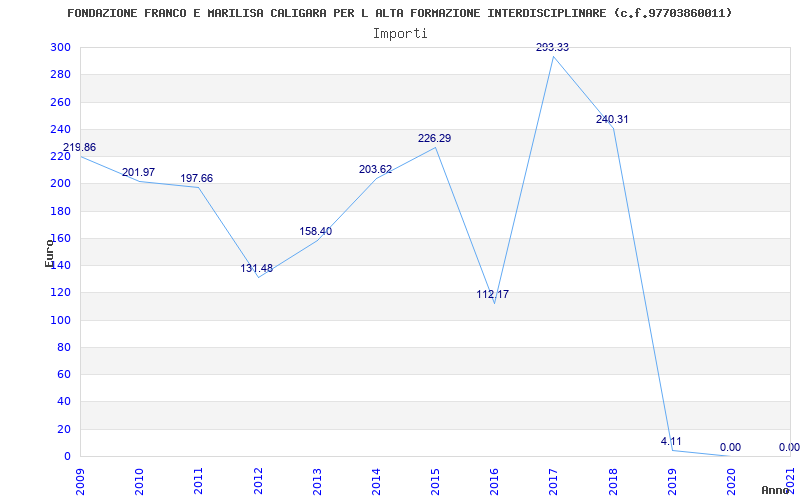Select the 131.48 low point for 2012

point(257,268)
